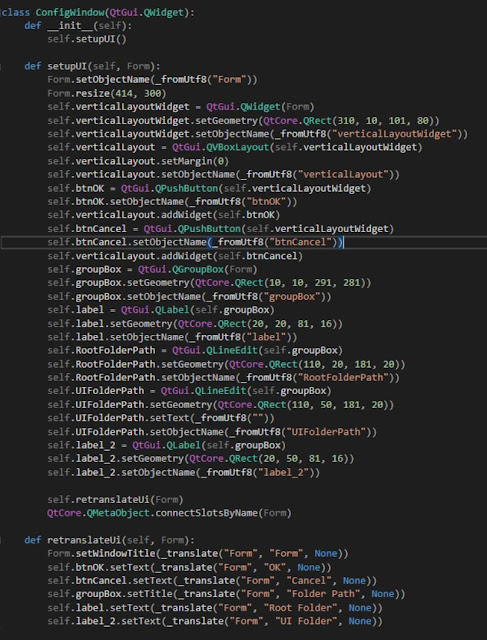Click Form.setObjectName "Form" line

pyautogui.click(x=152, y=80)
